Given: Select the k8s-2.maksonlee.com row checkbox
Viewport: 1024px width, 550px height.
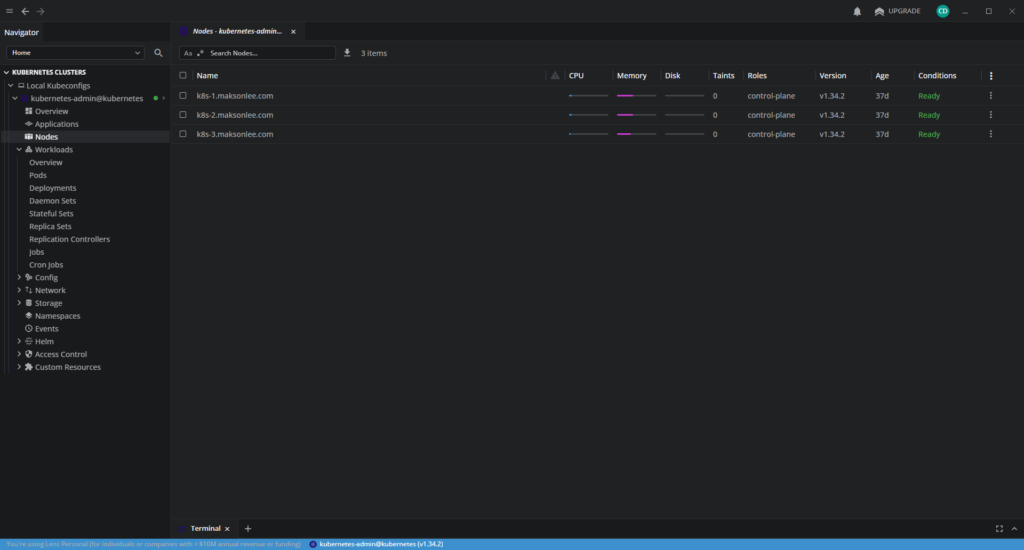Looking at the screenshot, I should (183, 115).
